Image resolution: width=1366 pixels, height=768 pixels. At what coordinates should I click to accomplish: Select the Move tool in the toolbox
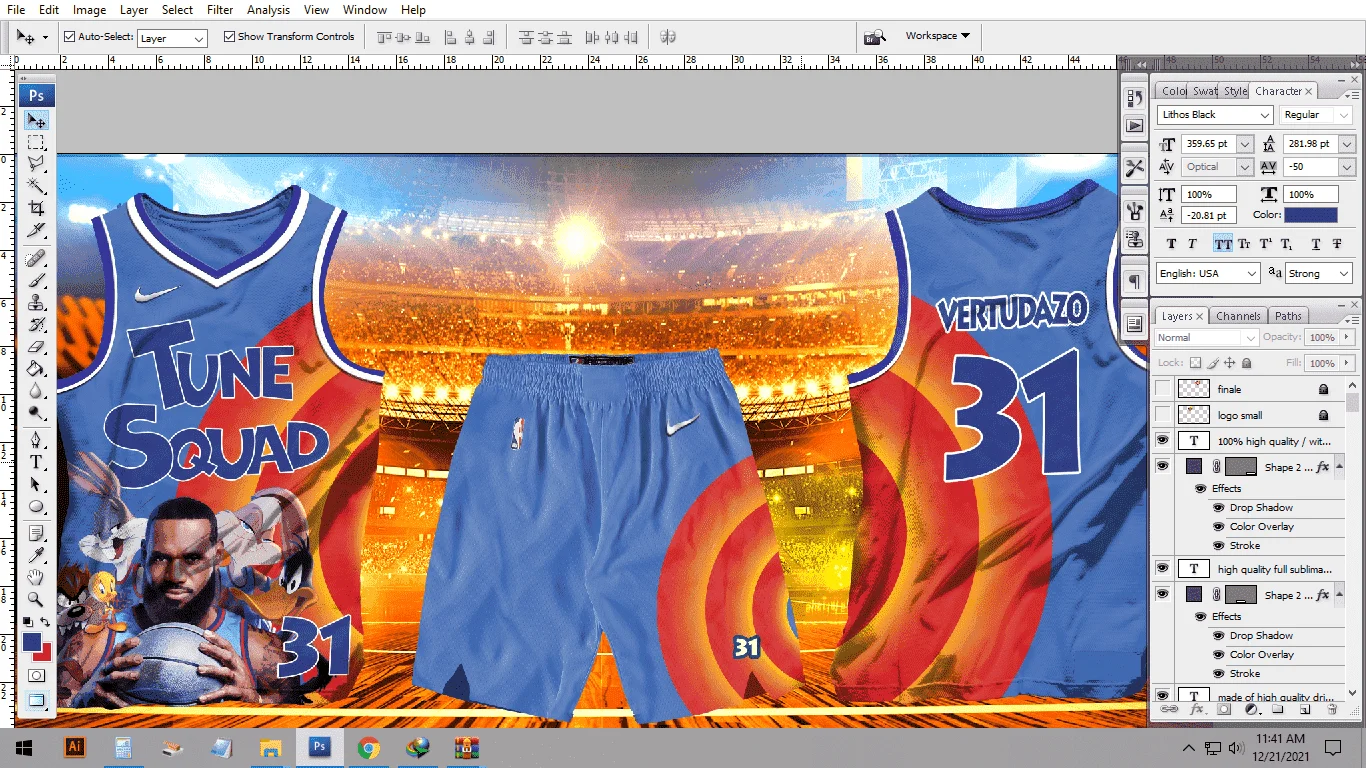(x=36, y=120)
